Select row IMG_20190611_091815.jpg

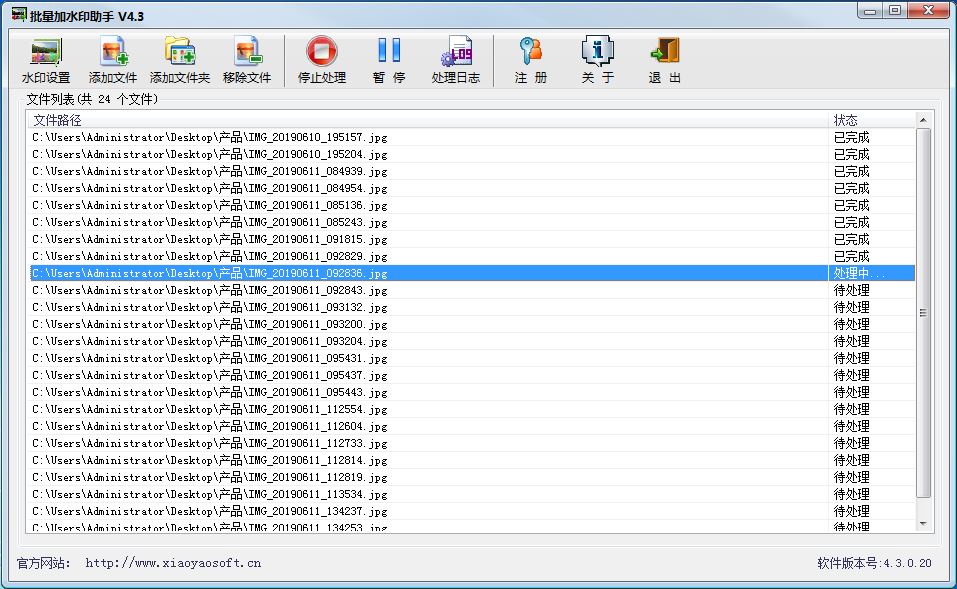point(472,239)
